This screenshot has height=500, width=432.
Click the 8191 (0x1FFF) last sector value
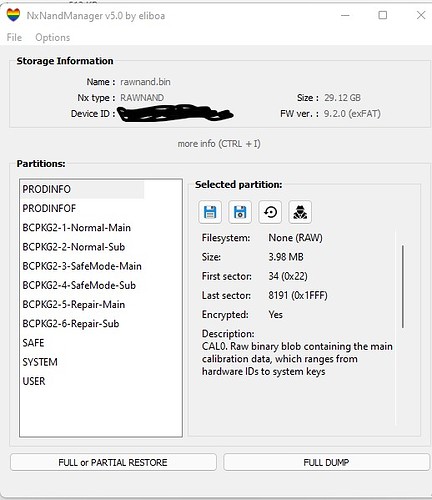298,296
